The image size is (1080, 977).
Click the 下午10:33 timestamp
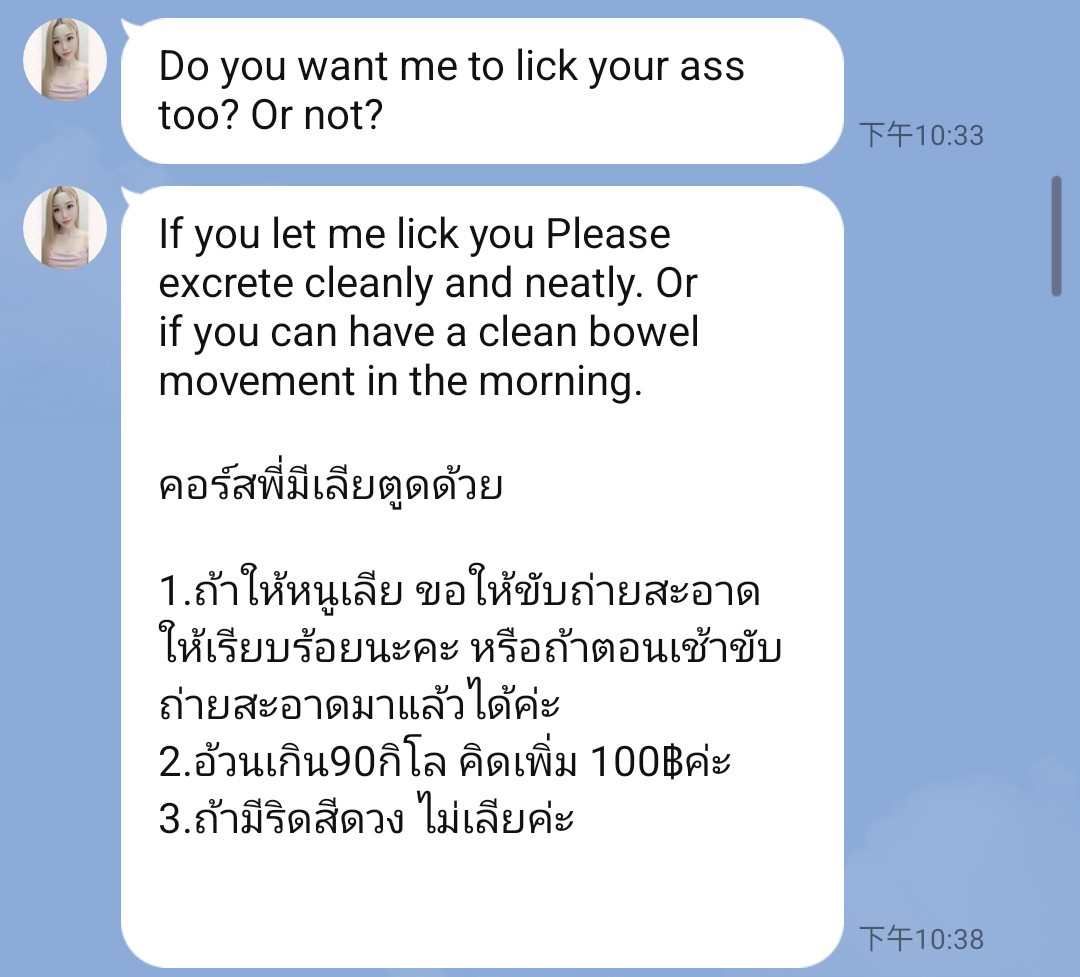pyautogui.click(x=921, y=135)
